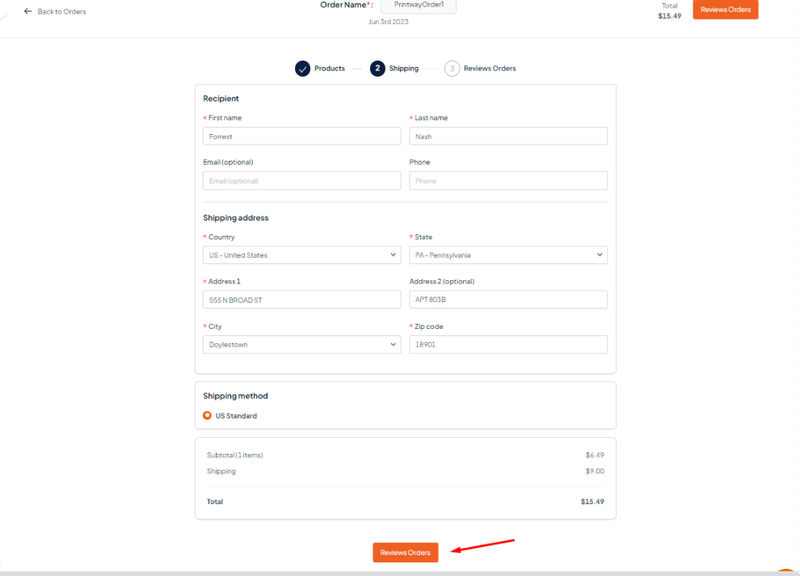Focus the Last name field

coord(508,136)
